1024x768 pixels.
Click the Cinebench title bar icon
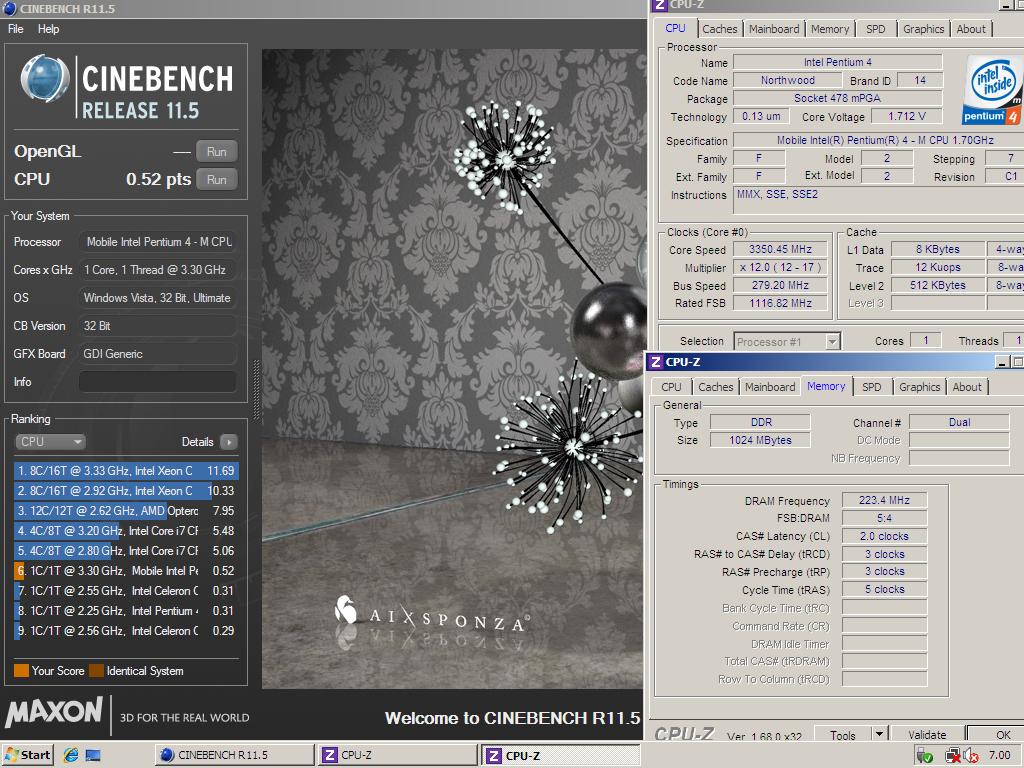point(9,8)
